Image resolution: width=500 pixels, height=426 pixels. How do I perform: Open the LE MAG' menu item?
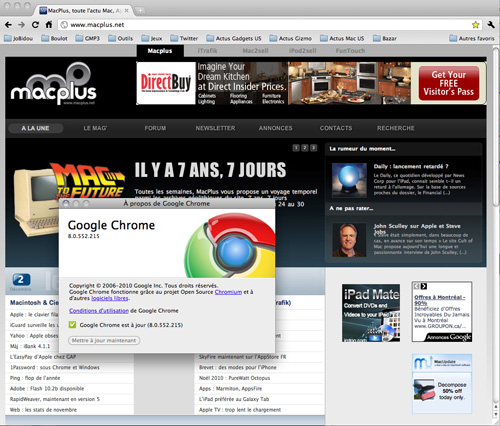tap(95, 128)
